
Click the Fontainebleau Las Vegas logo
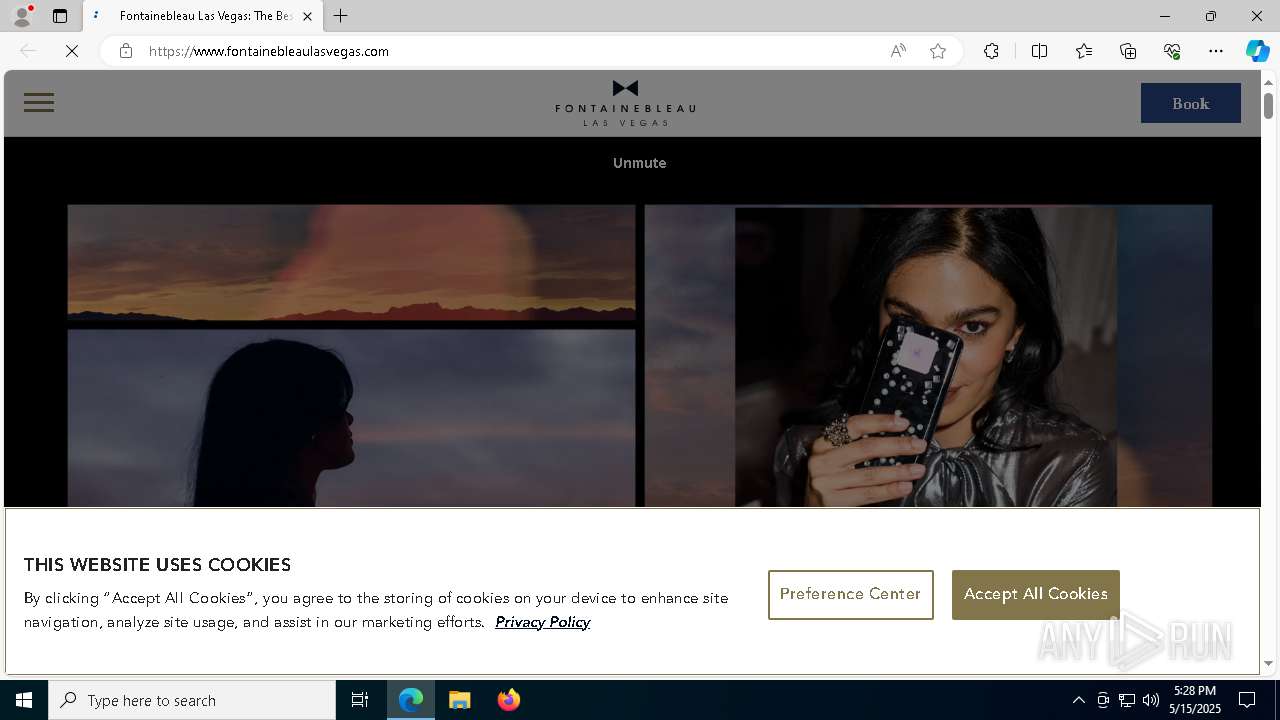tap(625, 103)
